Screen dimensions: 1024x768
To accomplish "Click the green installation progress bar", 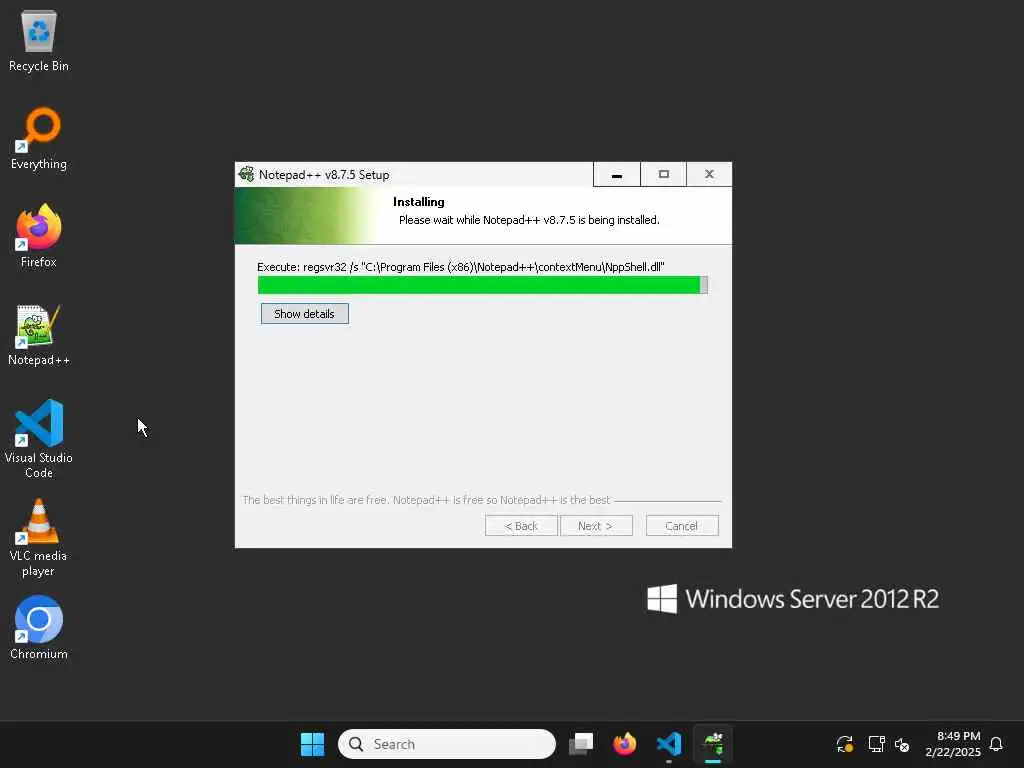I will [483, 285].
